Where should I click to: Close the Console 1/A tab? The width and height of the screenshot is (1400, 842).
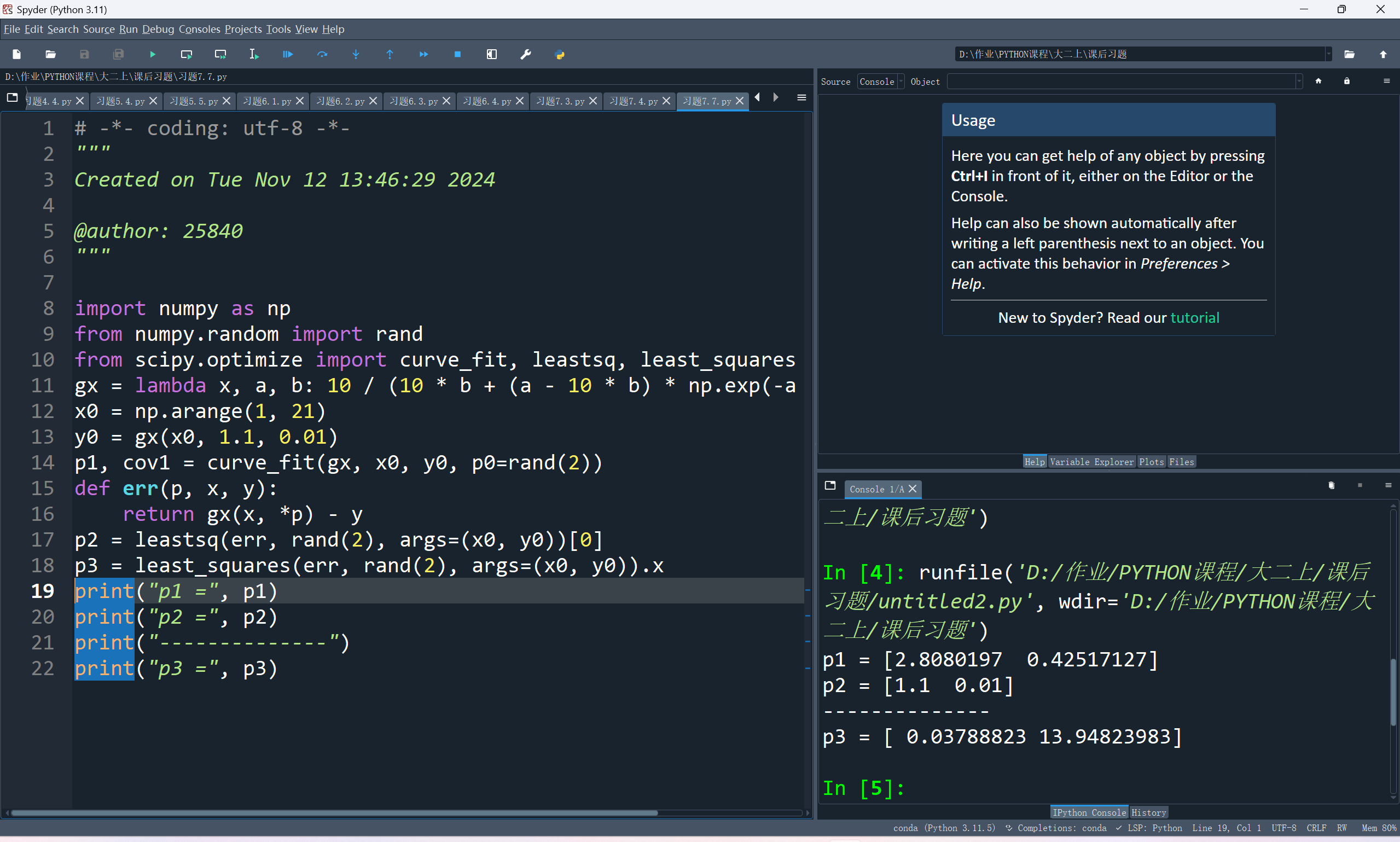point(912,489)
